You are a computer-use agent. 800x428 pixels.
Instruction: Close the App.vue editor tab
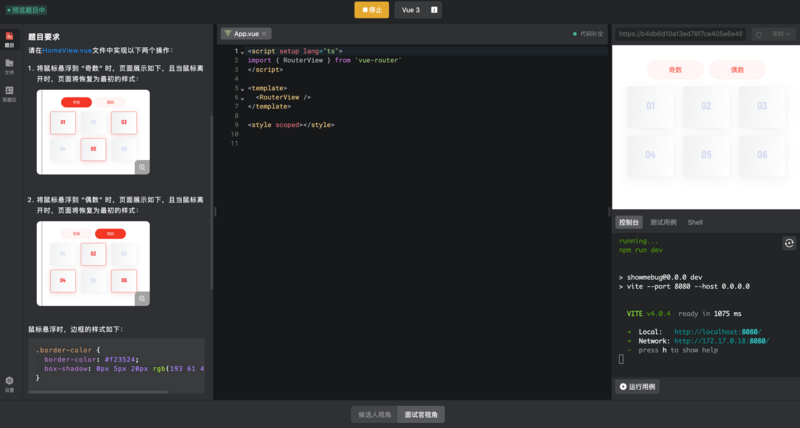(x=264, y=33)
